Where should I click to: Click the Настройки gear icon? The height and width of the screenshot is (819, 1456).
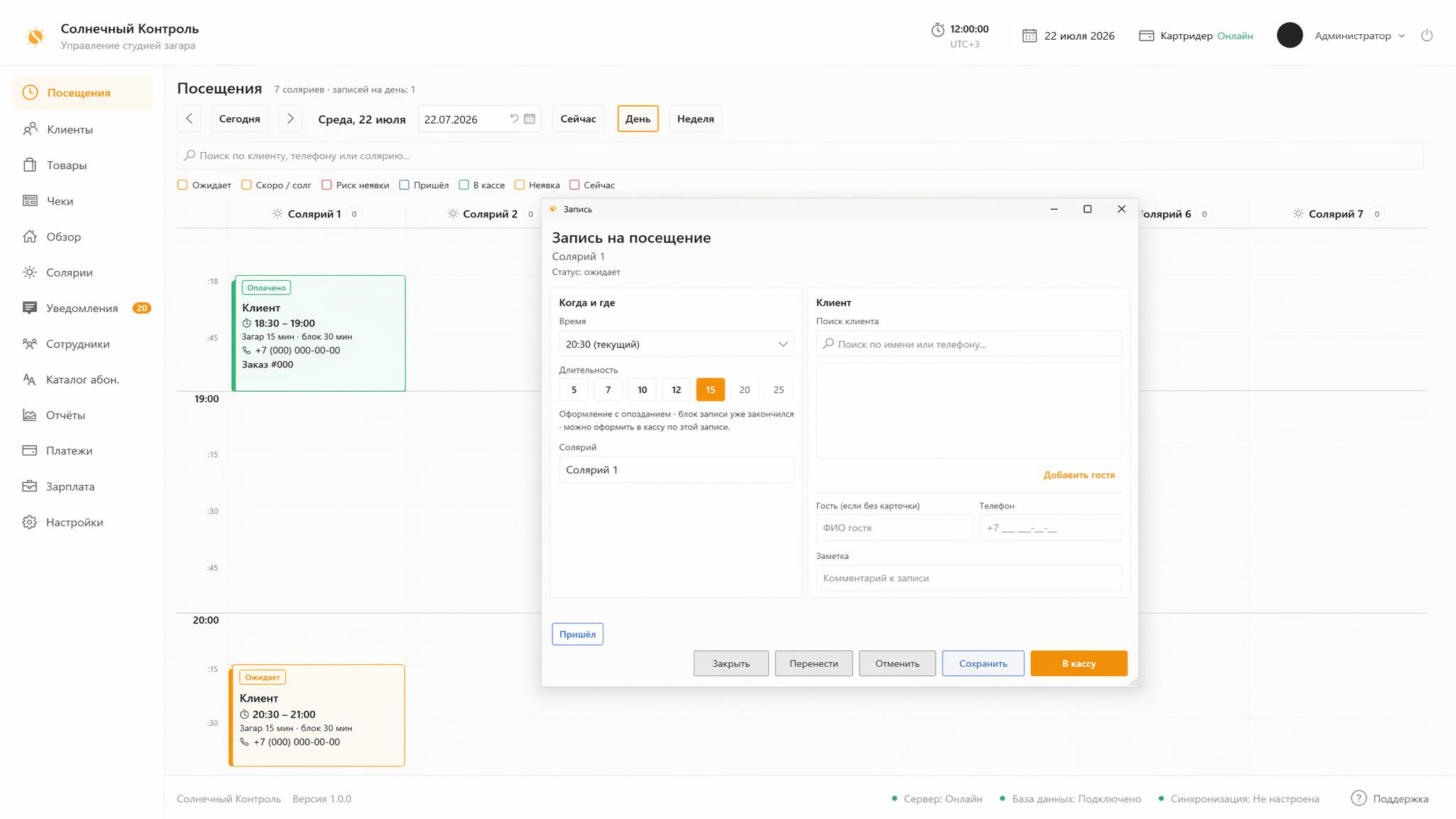[30, 523]
